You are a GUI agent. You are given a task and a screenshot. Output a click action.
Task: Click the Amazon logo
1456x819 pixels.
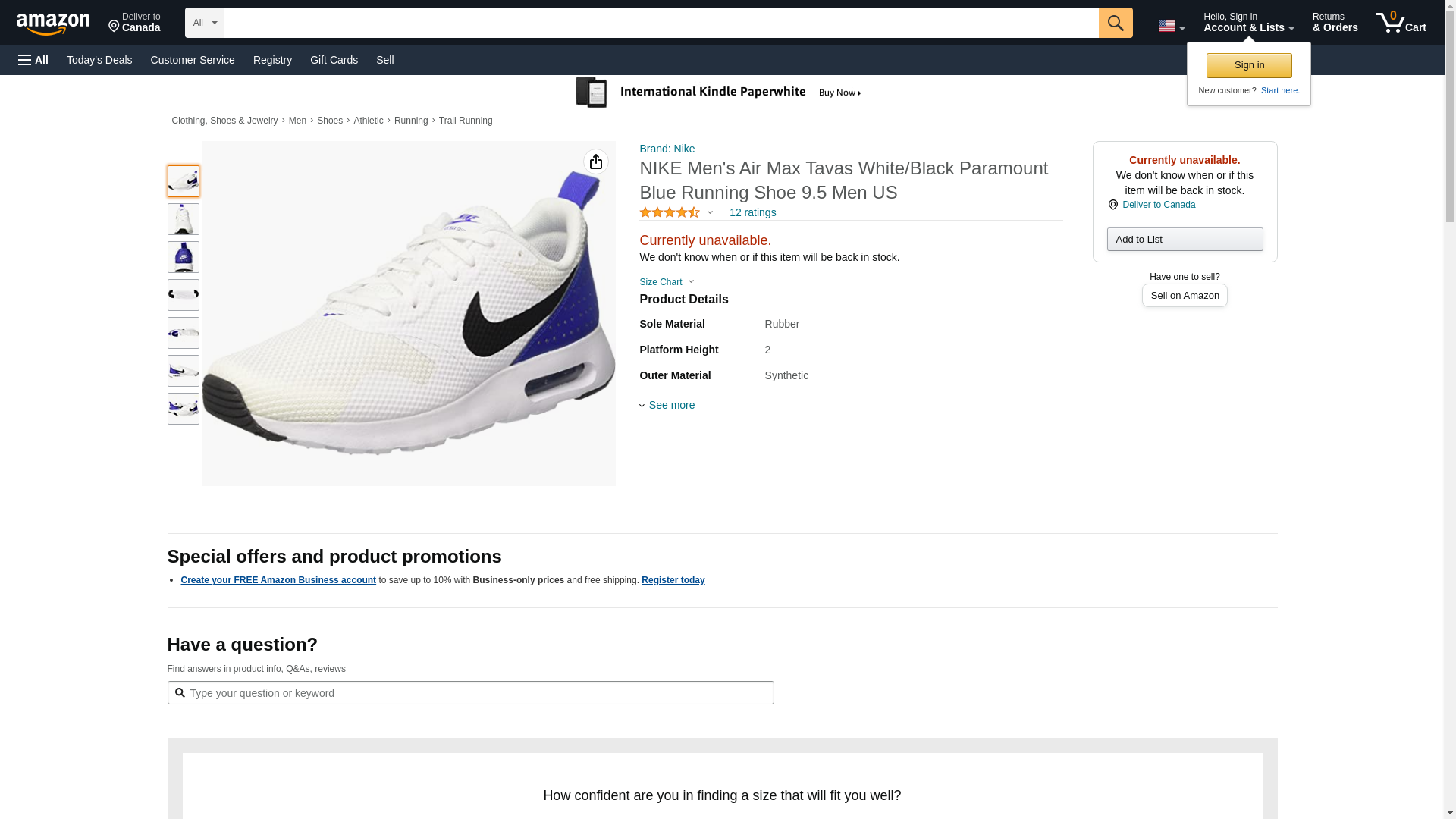[53, 24]
